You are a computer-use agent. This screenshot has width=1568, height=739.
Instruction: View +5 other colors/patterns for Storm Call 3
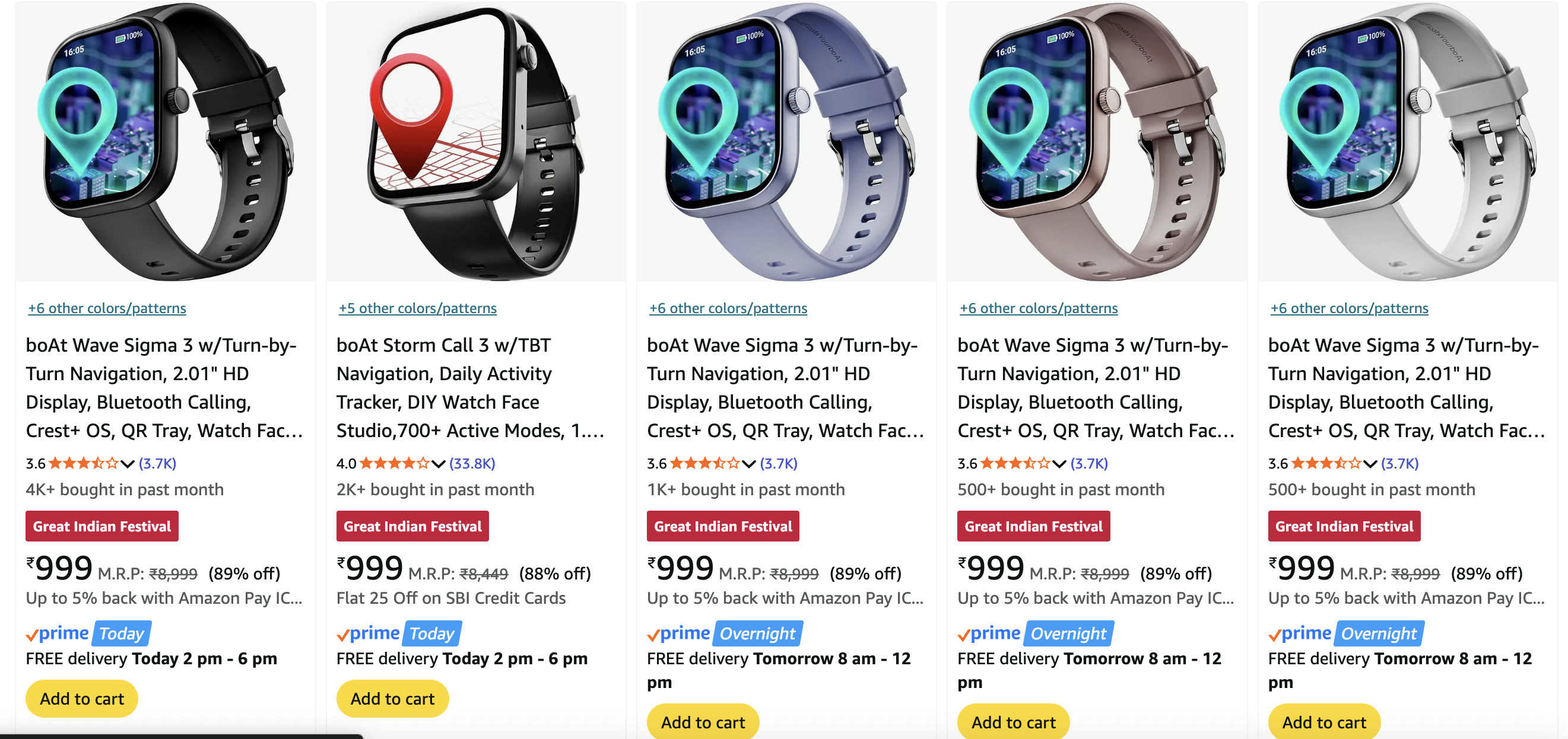click(x=417, y=308)
